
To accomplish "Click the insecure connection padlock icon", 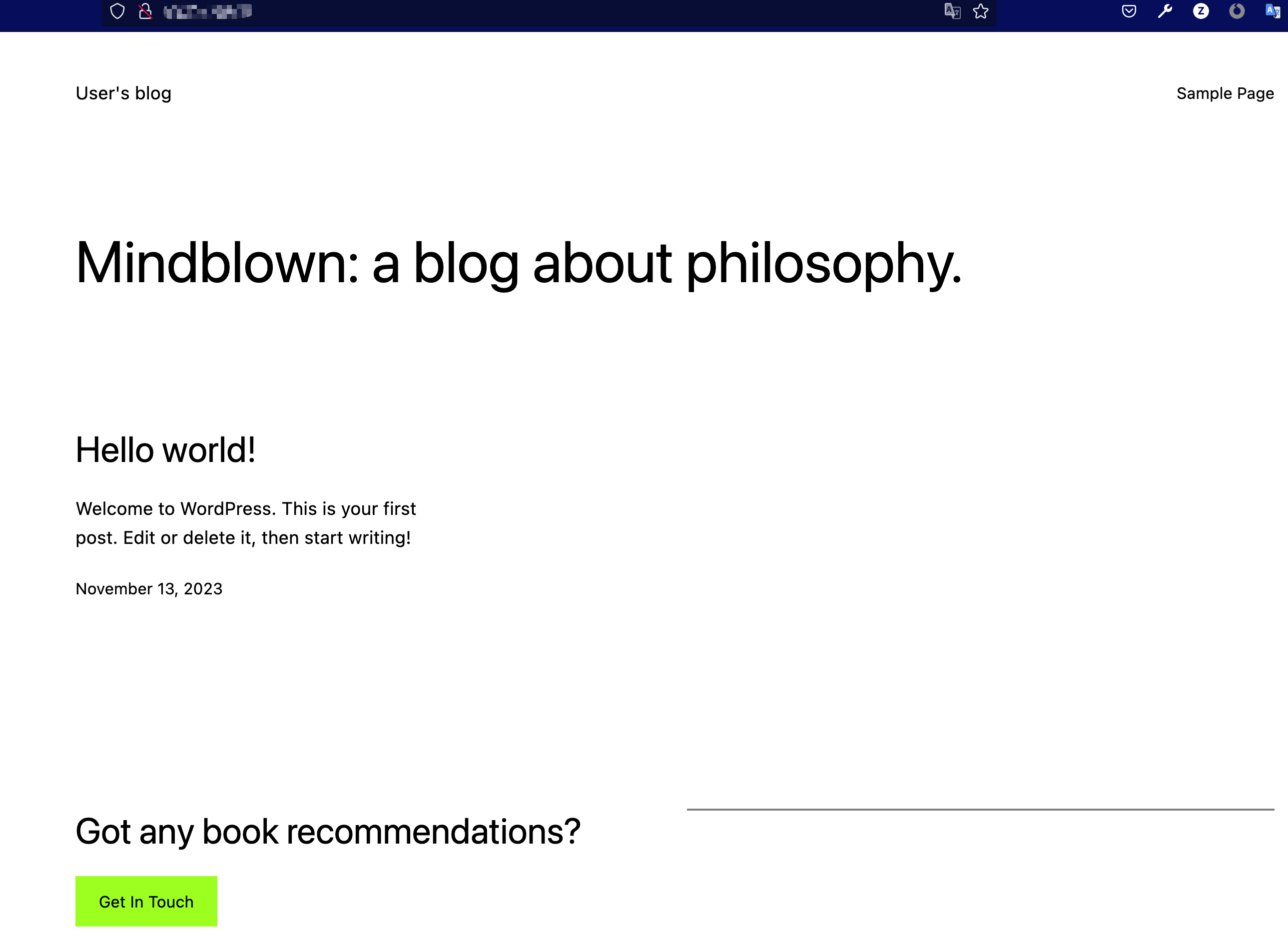I will (x=145, y=11).
